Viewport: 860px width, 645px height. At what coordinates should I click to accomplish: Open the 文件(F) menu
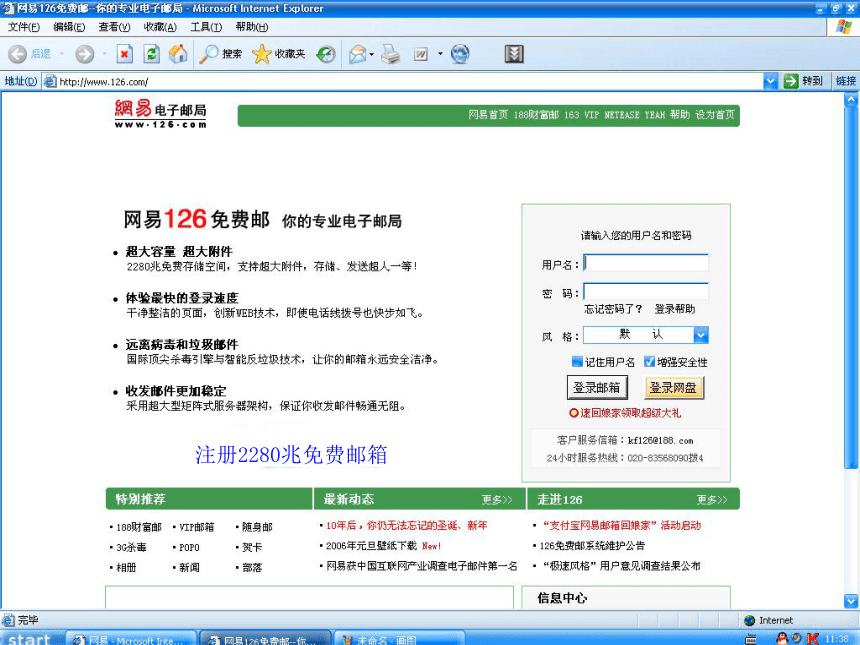pyautogui.click(x=24, y=27)
